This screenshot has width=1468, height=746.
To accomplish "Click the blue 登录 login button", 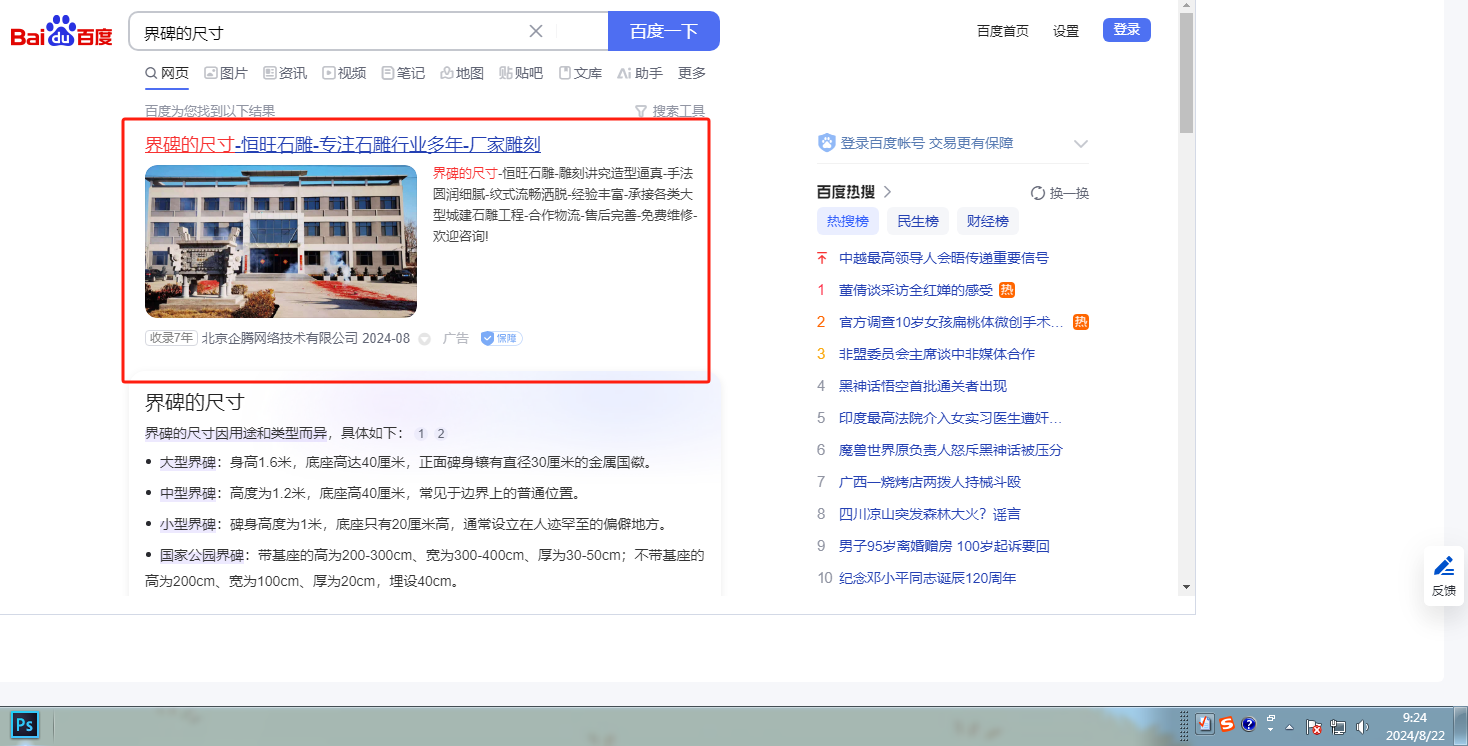I will 1127,30.
